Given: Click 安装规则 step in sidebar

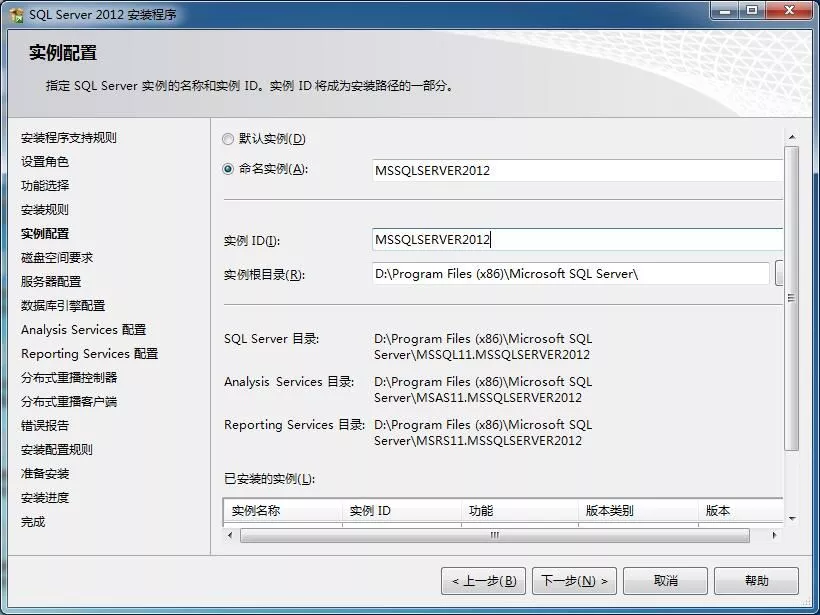Looking at the screenshot, I should 45,210.
